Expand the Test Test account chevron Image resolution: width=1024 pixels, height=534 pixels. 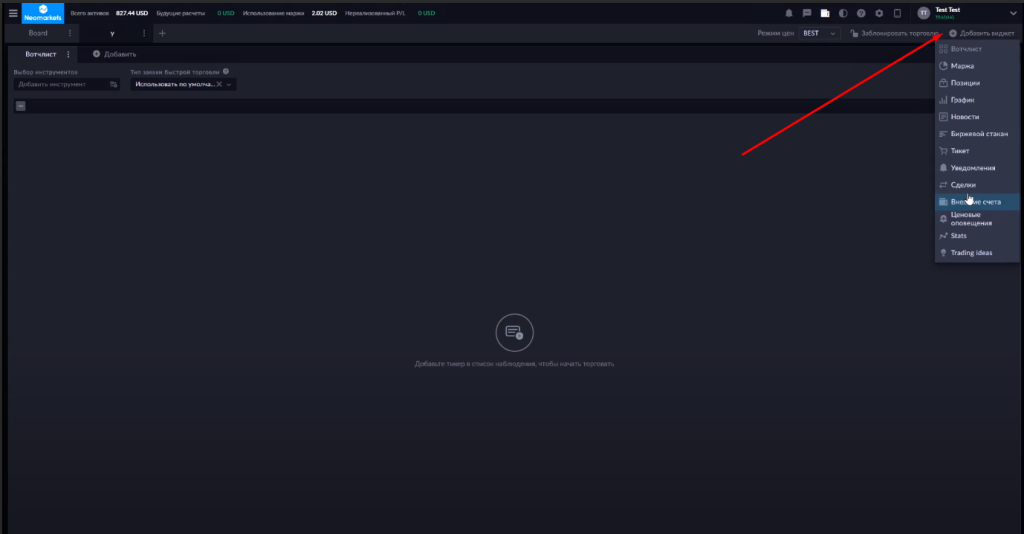[x=1013, y=13]
